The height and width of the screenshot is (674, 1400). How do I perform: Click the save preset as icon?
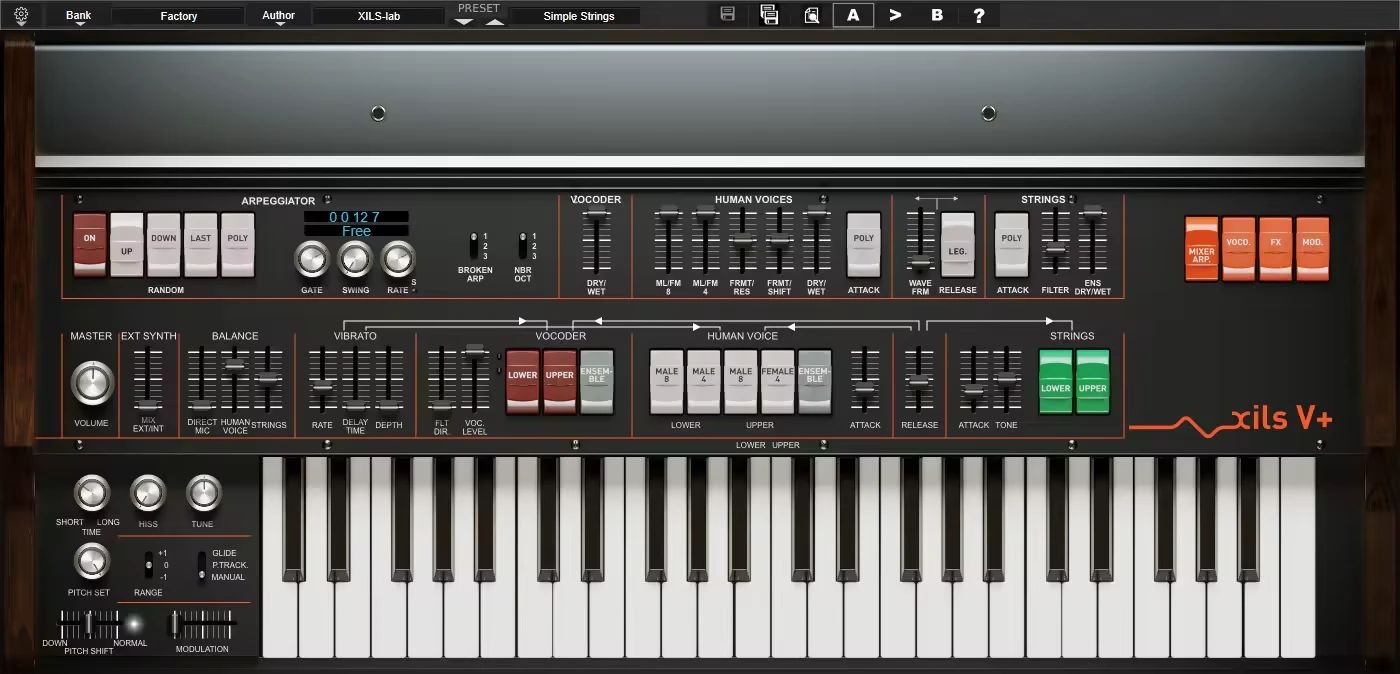click(x=769, y=15)
